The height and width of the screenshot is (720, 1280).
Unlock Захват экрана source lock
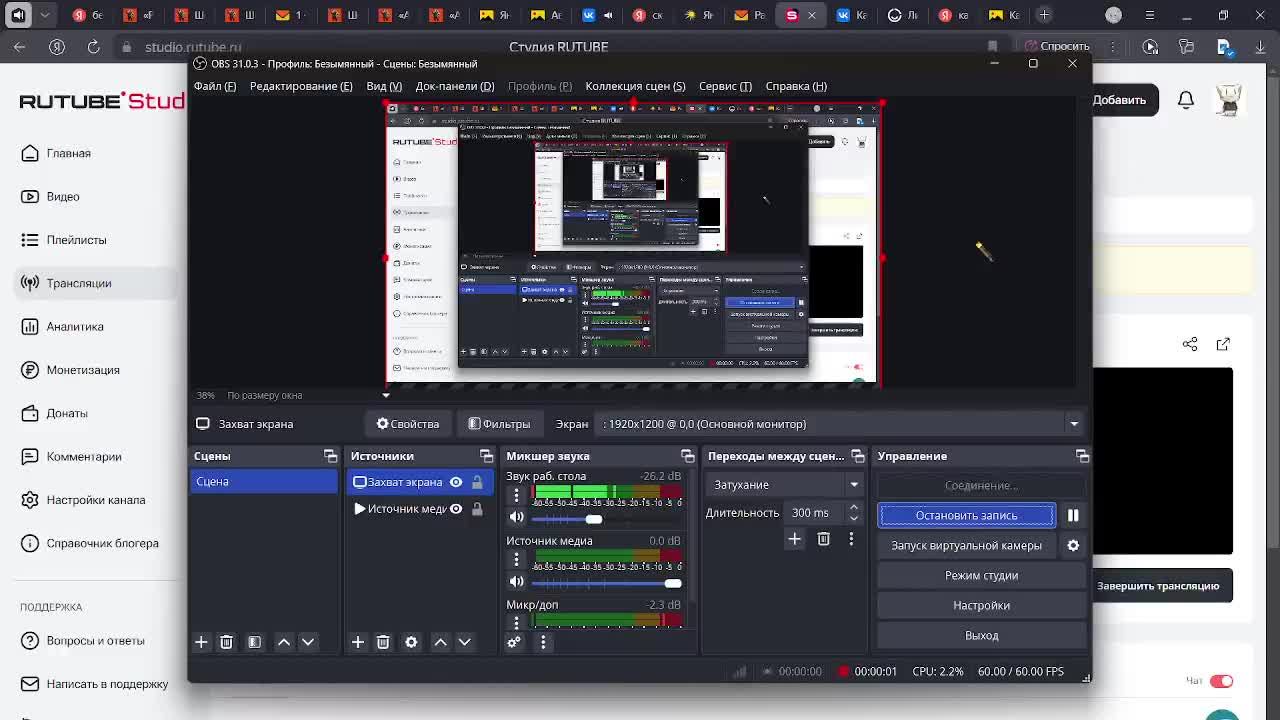click(x=477, y=482)
